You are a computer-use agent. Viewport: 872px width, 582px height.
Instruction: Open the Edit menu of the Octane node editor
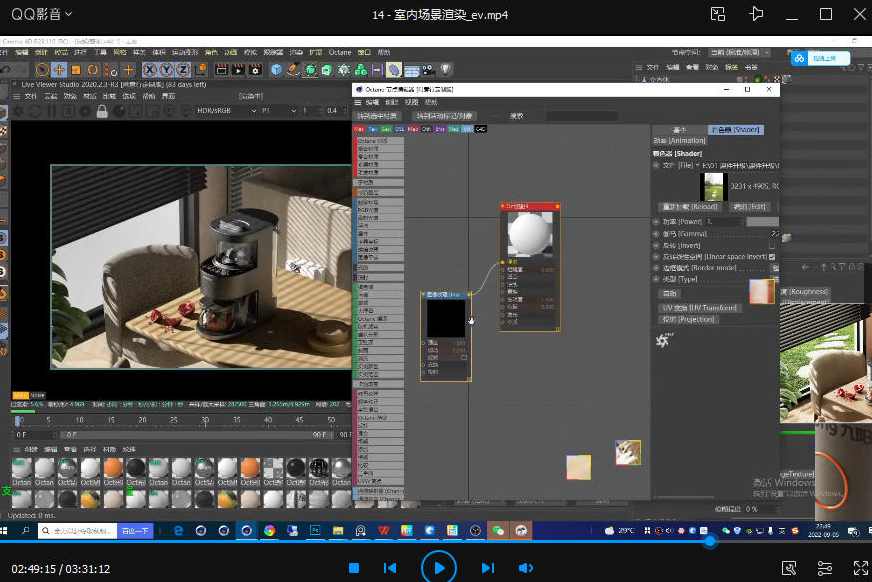tap(372, 102)
